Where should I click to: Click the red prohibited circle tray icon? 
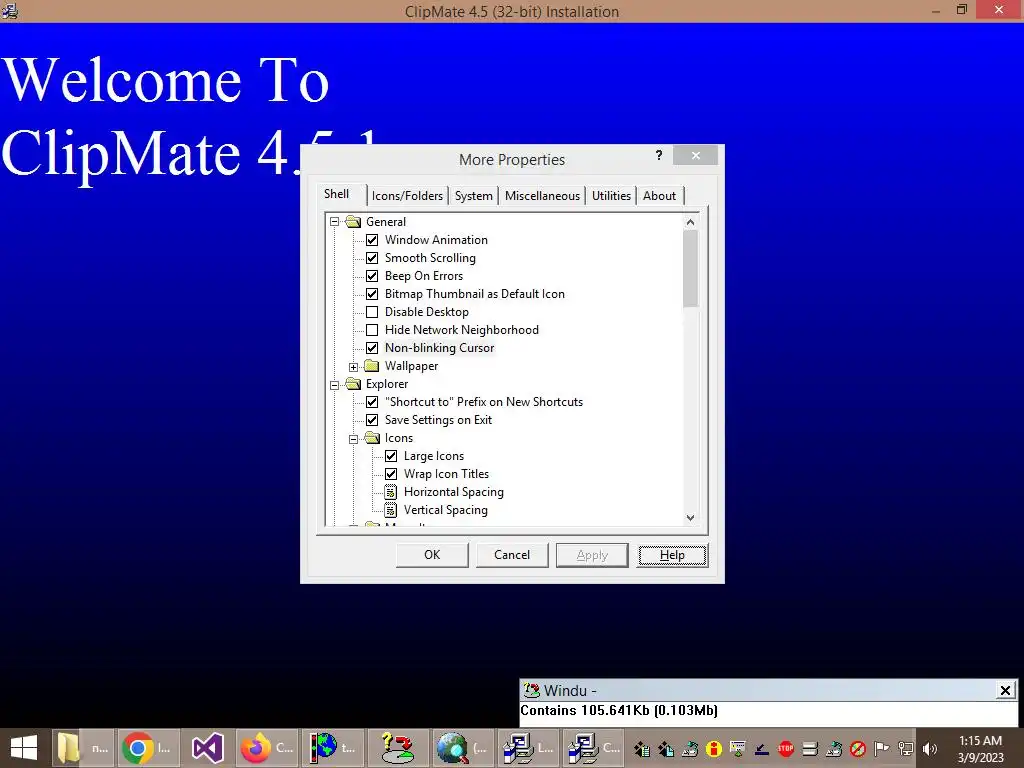(x=857, y=749)
